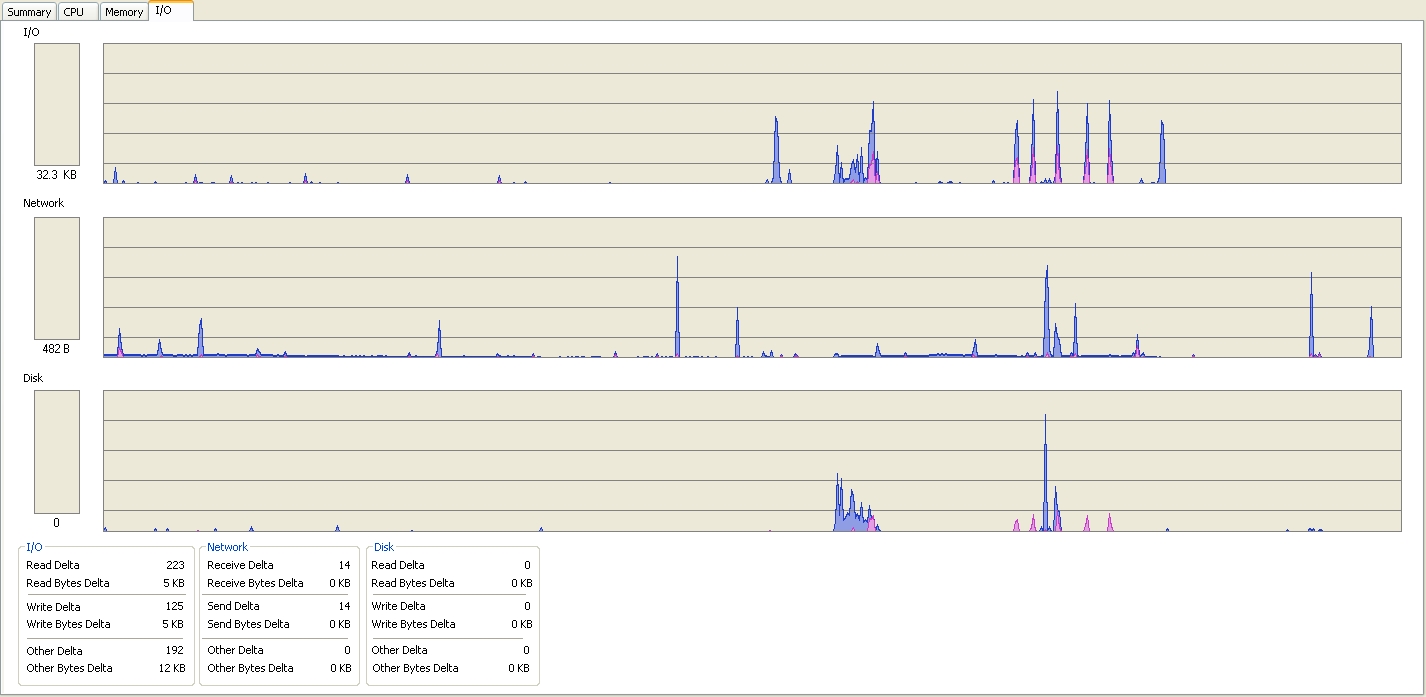Click the Send Delta value 14
Image resolution: width=1426 pixels, height=697 pixels.
(x=344, y=606)
